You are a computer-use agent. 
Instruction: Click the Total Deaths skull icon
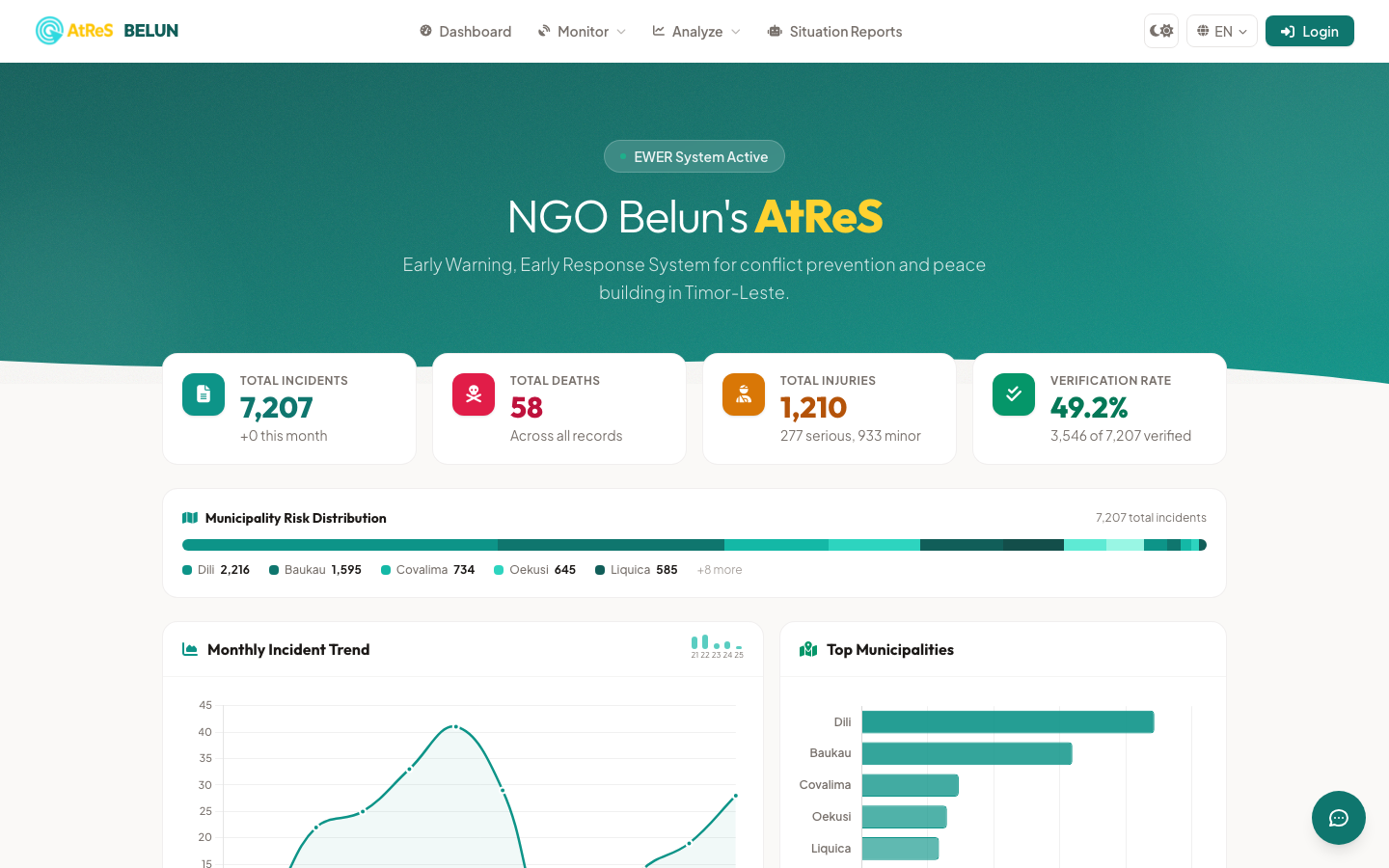tap(474, 394)
